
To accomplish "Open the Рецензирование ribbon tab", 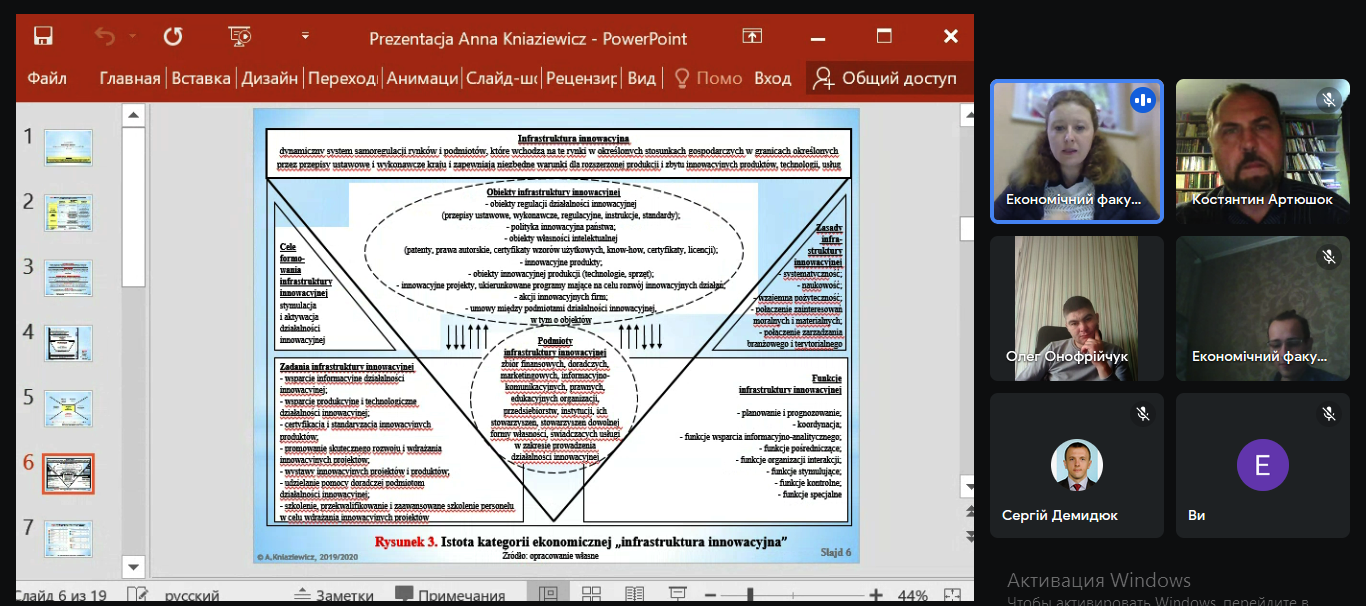I will (582, 78).
